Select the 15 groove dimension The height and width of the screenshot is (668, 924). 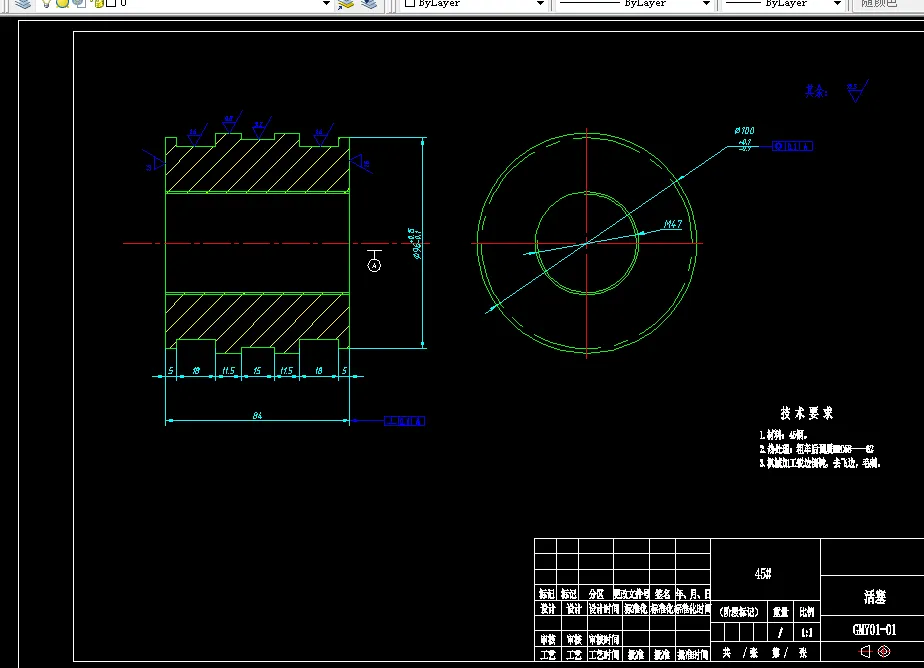tap(257, 371)
